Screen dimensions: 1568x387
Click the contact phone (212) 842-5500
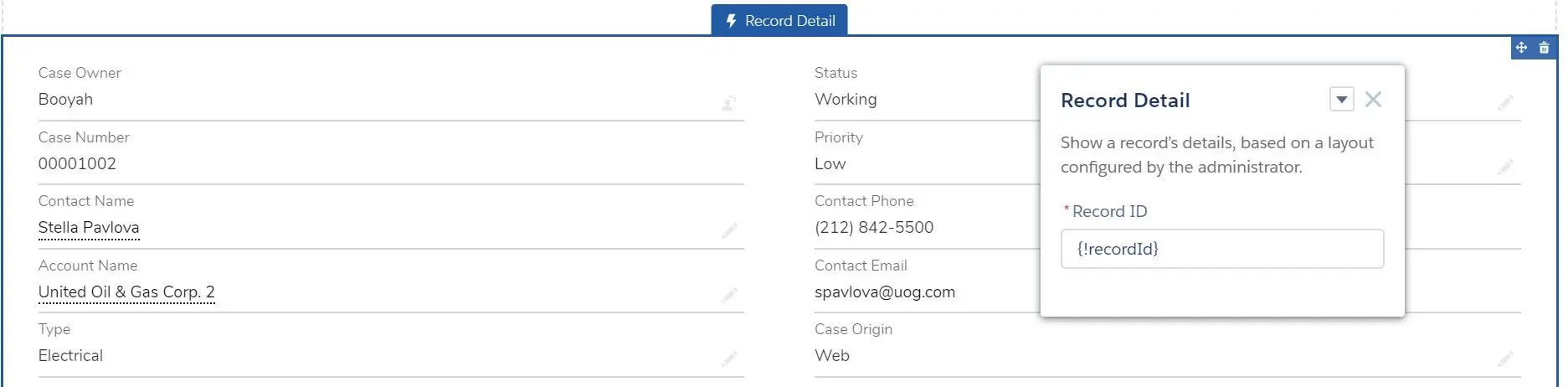coord(874,228)
